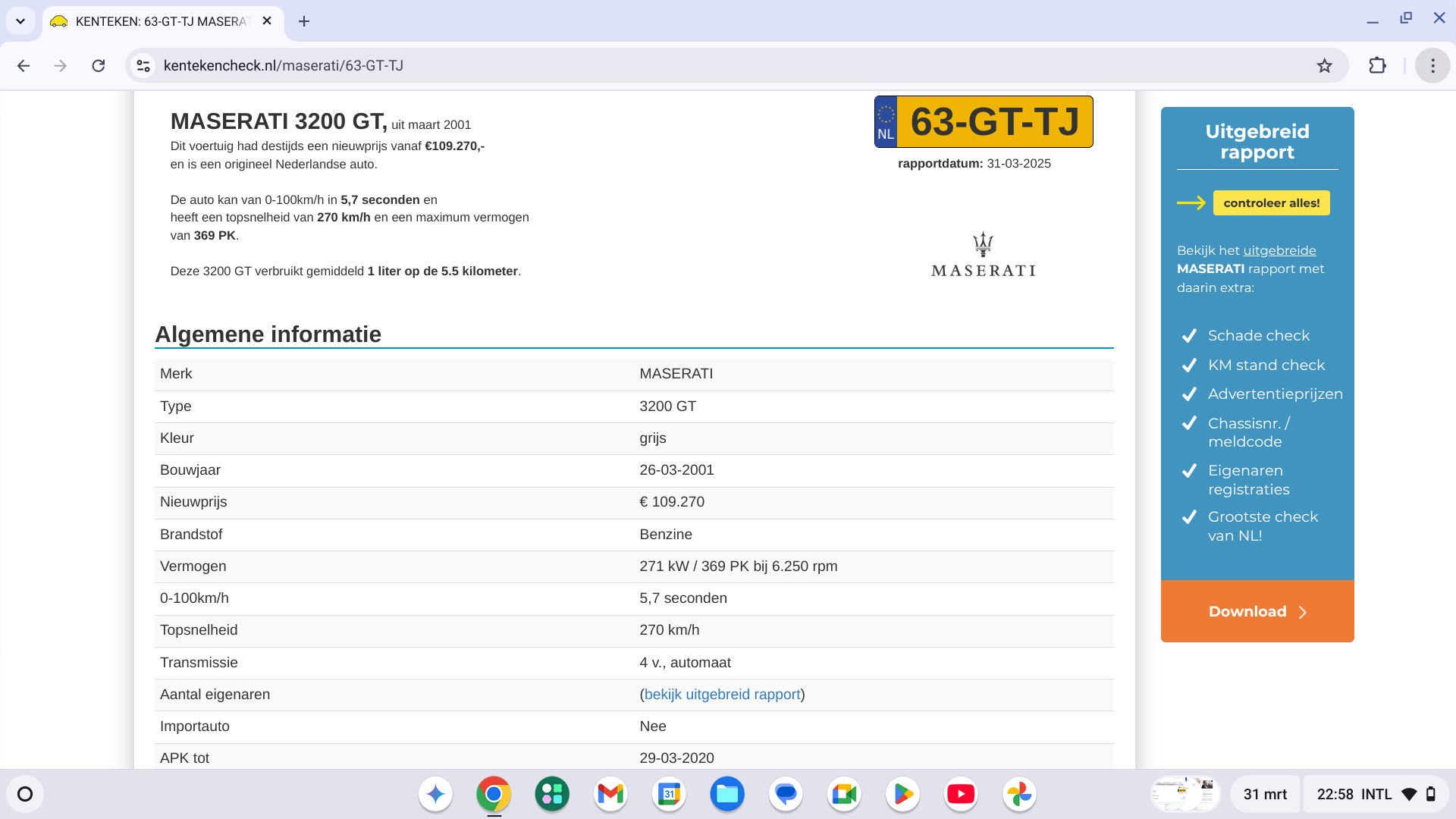Open the Files app from the shelf
1456x819 pixels.
tap(727, 794)
